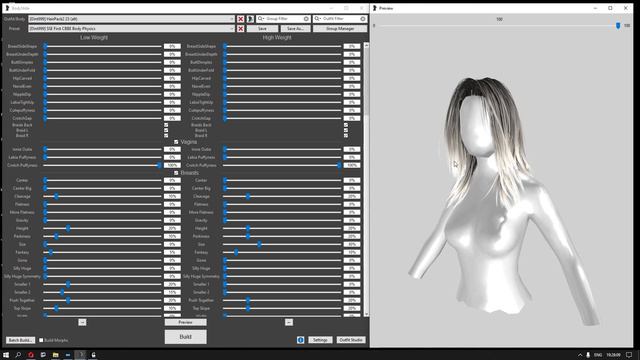Show hidden tray icons chevron
The height and width of the screenshot is (360, 640).
tap(580, 355)
